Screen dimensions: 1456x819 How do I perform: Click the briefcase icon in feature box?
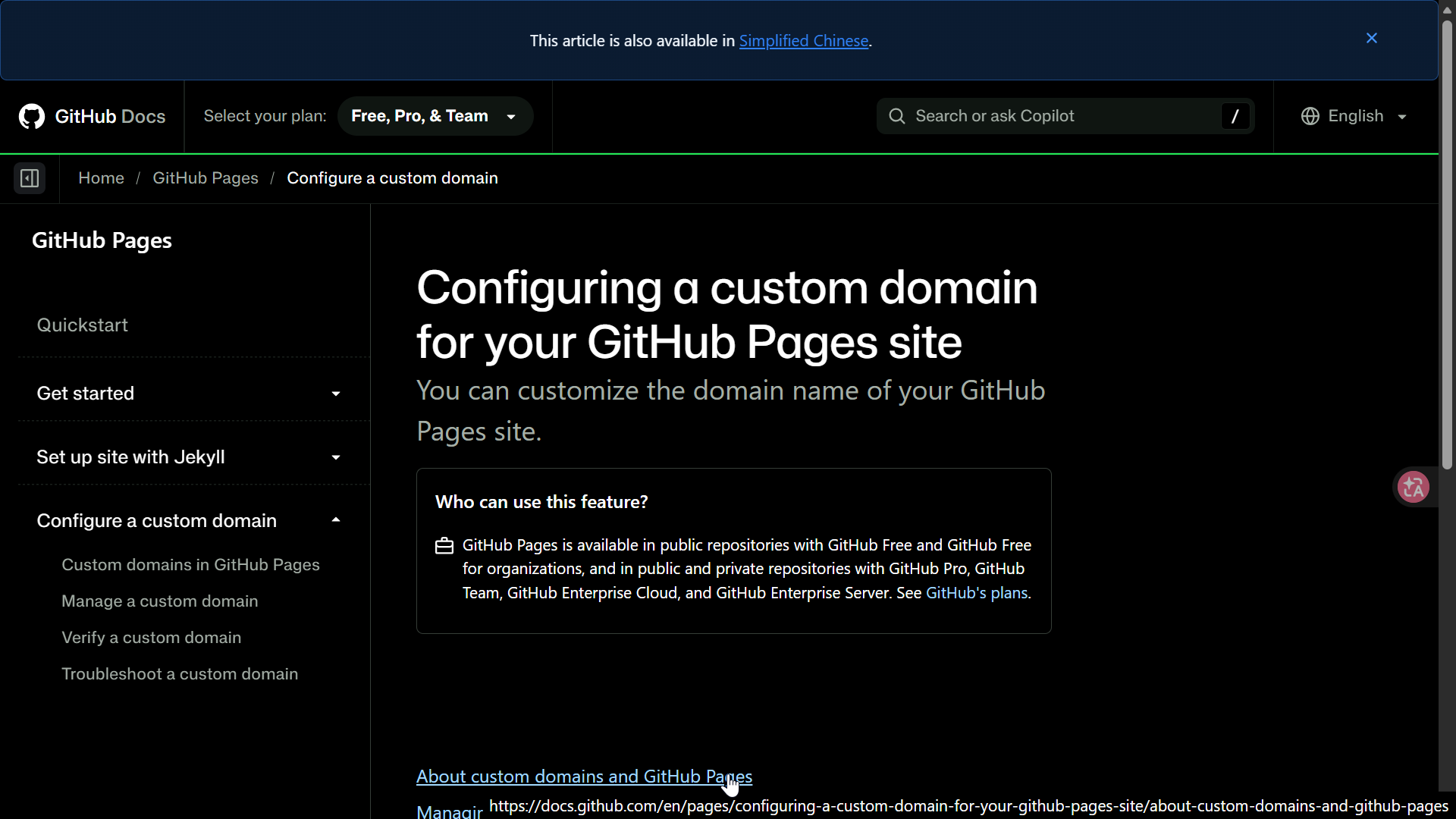point(444,546)
